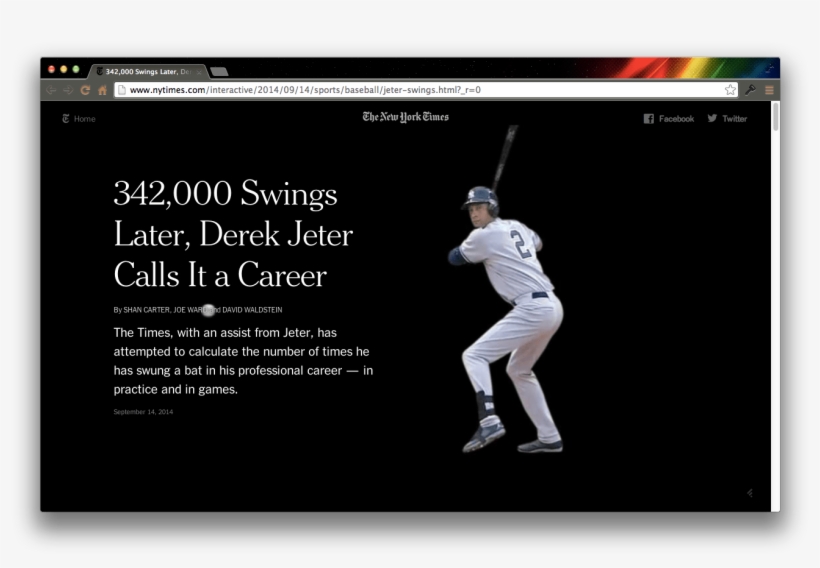Open a new tab button
This screenshot has width=820, height=568.
pyautogui.click(x=219, y=72)
